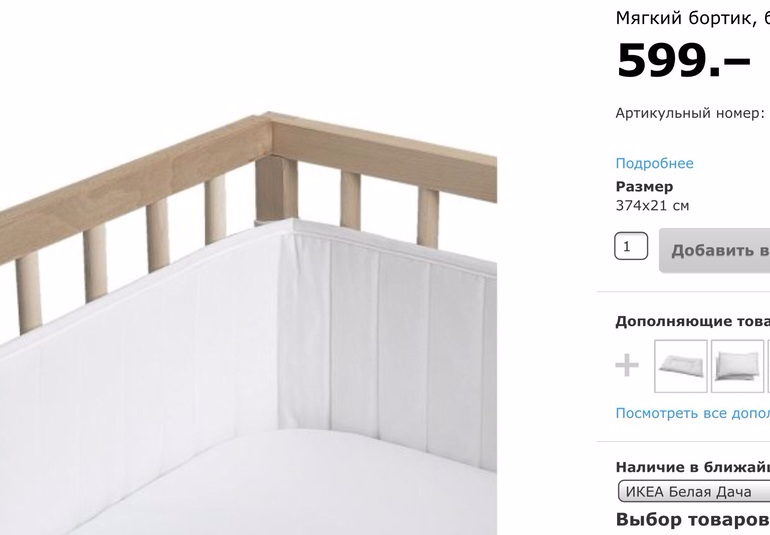Click the Дополняющие товары section heading

coord(692,321)
